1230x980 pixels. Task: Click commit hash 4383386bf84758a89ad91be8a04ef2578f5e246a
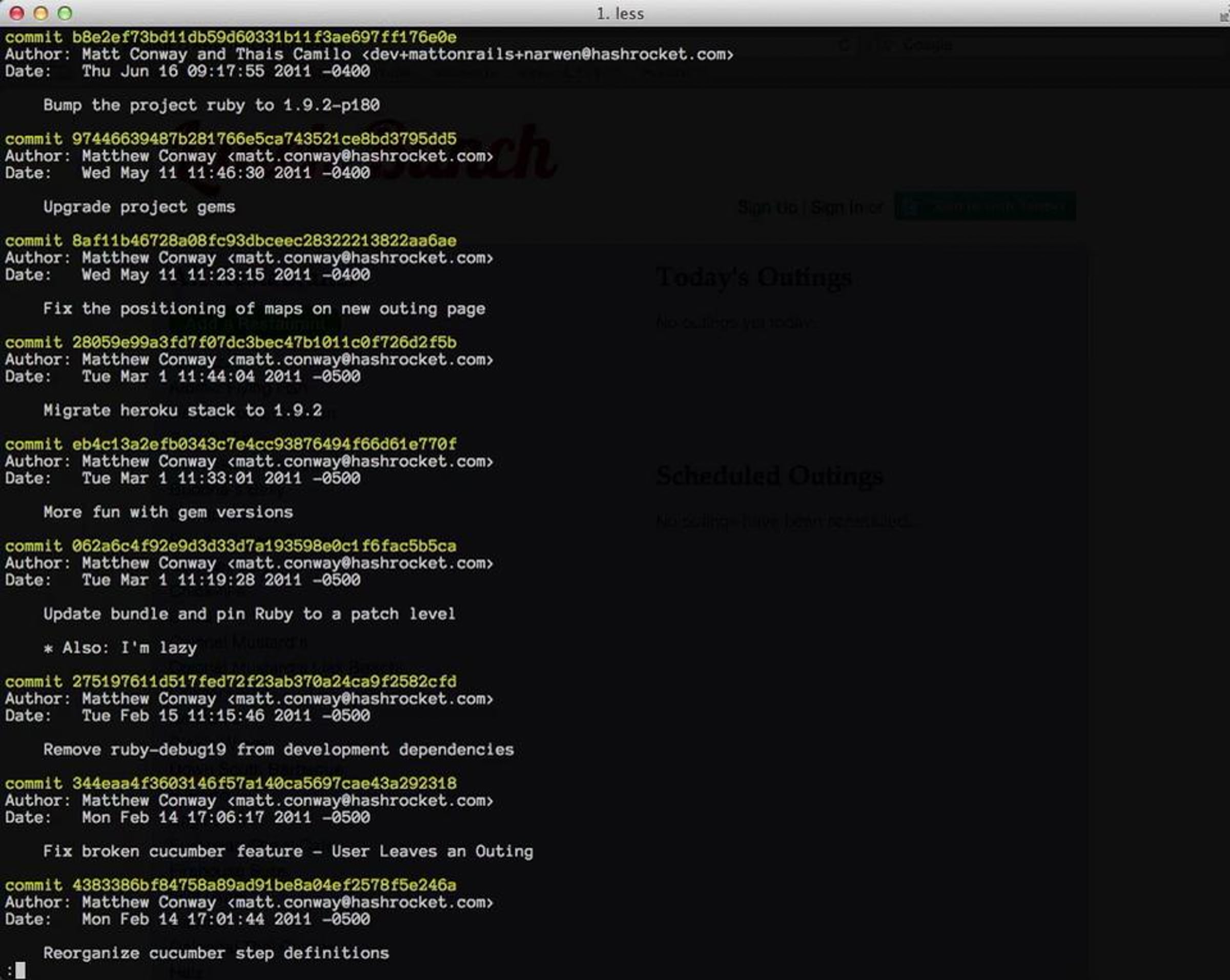(x=264, y=885)
